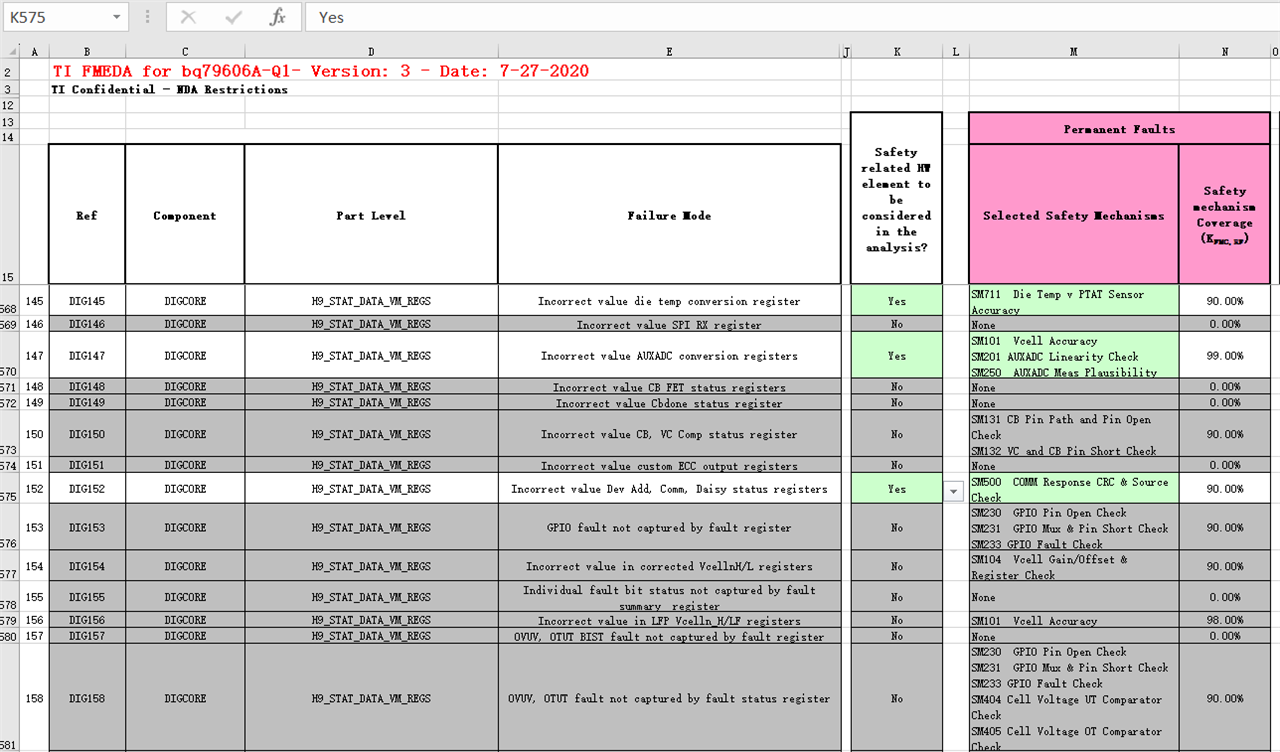Click the green Yes cell in DIG152 row

[x=896, y=488]
